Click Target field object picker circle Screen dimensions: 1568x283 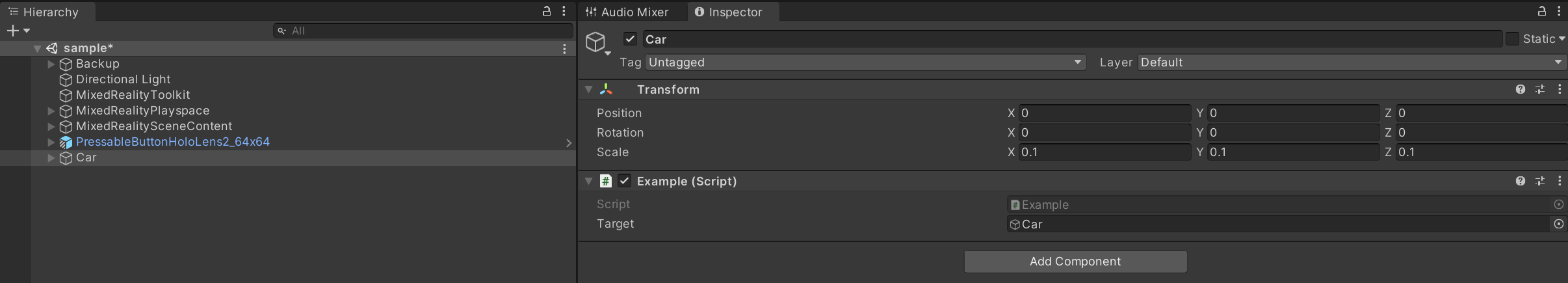point(1558,224)
